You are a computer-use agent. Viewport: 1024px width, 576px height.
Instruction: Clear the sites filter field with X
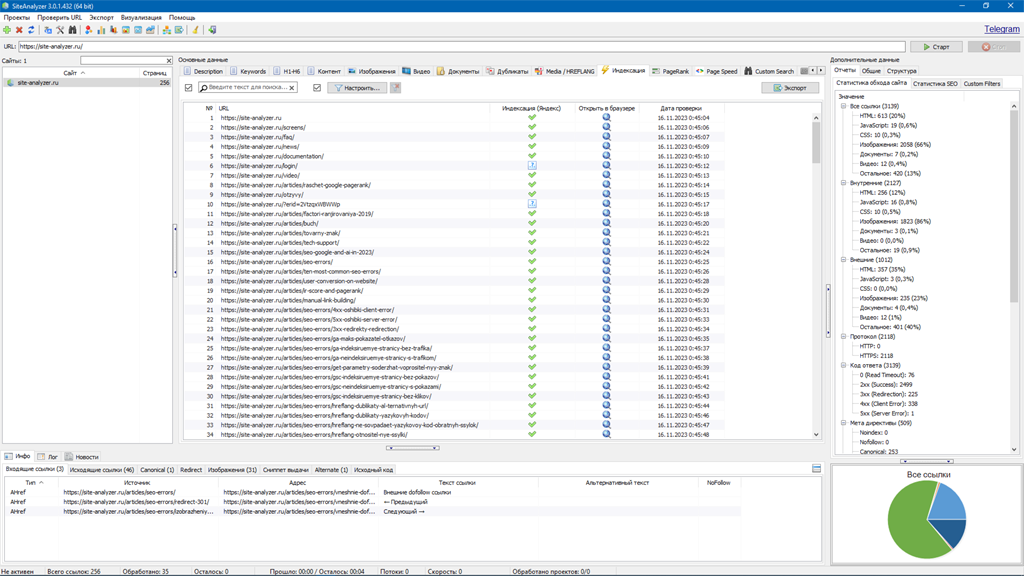(168, 61)
